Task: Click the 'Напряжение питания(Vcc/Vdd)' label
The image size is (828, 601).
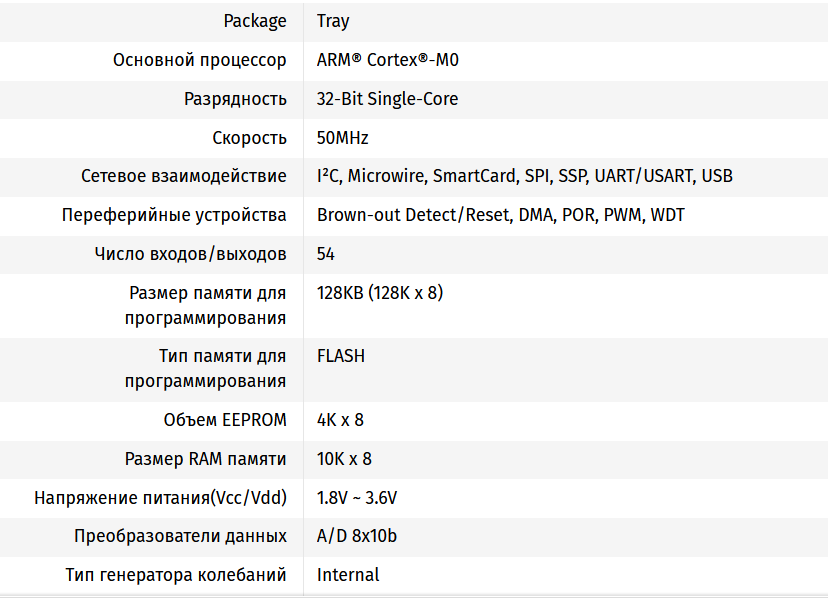Action: click(160, 498)
